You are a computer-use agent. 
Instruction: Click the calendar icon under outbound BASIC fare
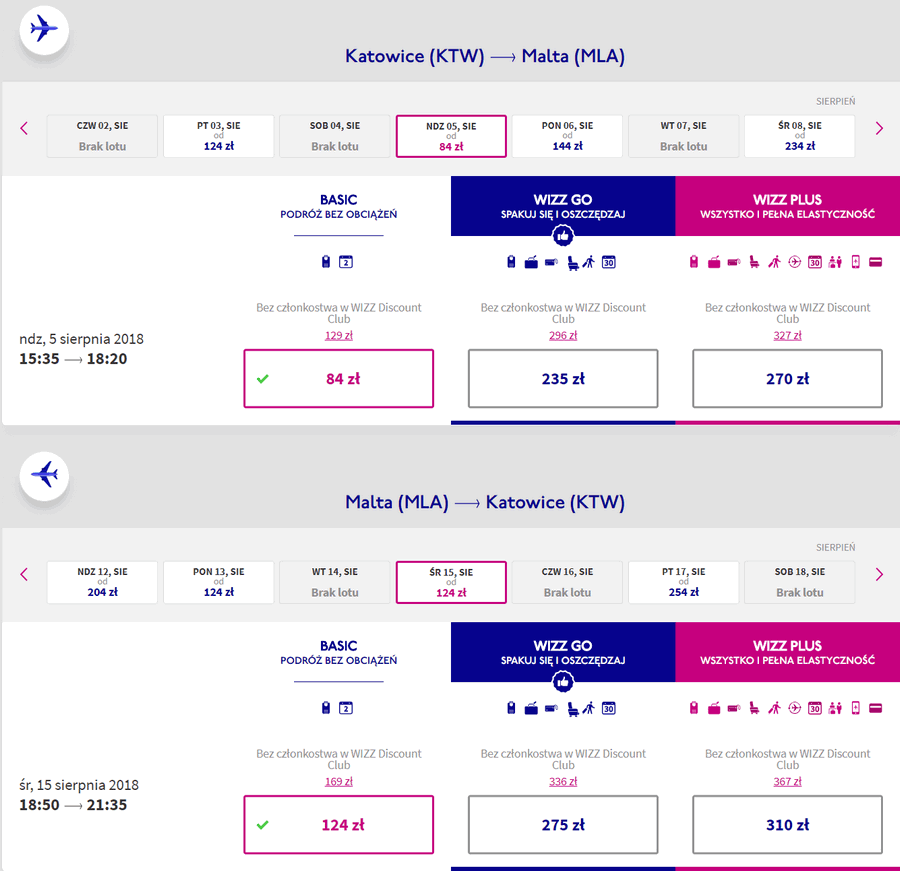(346, 262)
